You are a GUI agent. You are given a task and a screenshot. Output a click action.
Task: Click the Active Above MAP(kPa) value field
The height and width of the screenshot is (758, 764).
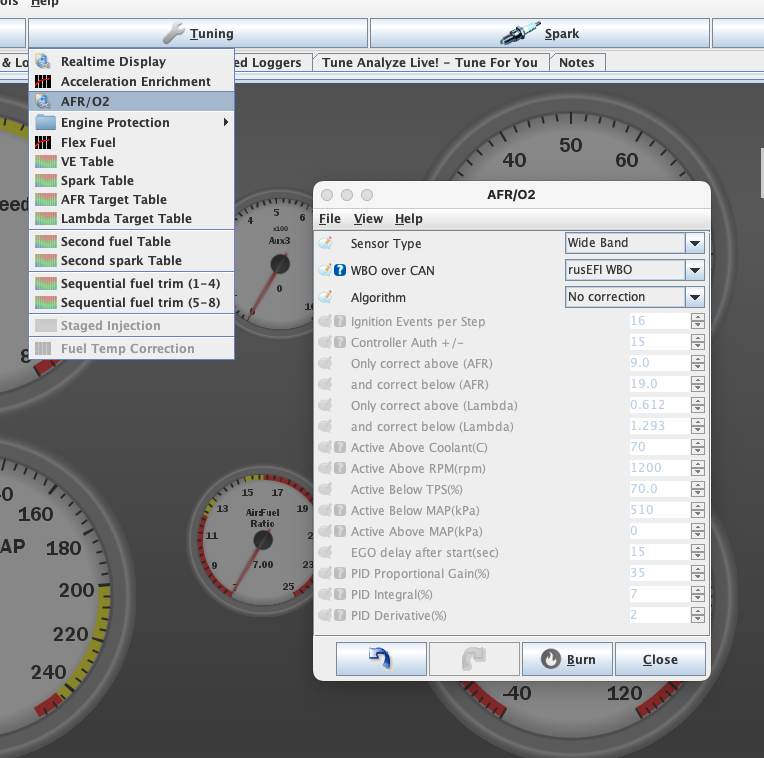[660, 531]
